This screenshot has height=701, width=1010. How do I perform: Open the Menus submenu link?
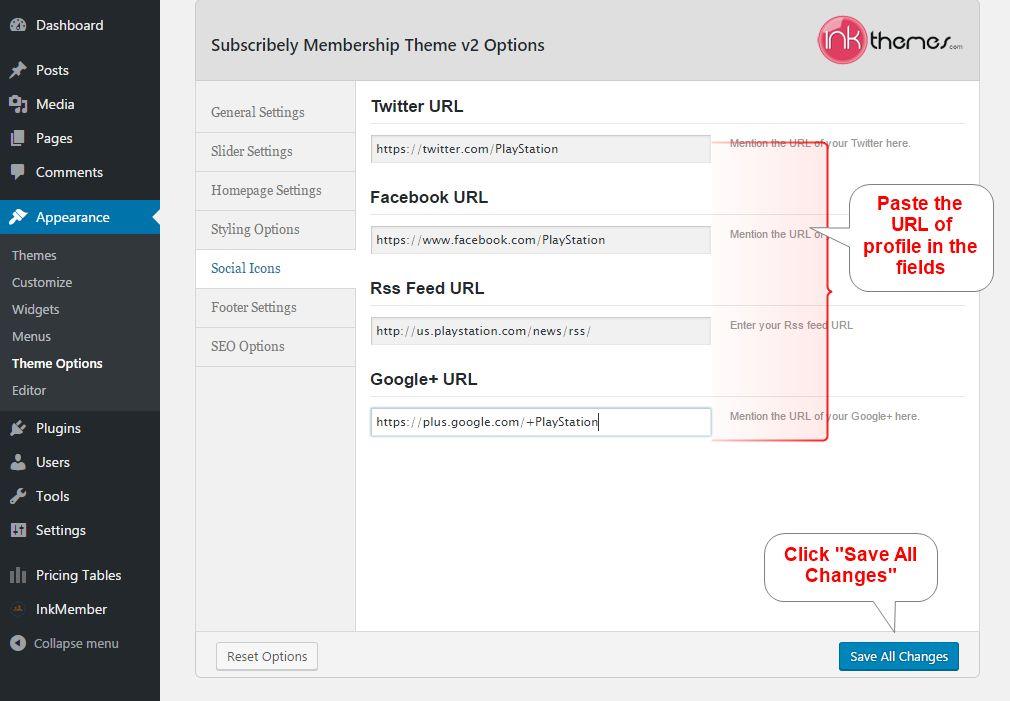click(31, 336)
